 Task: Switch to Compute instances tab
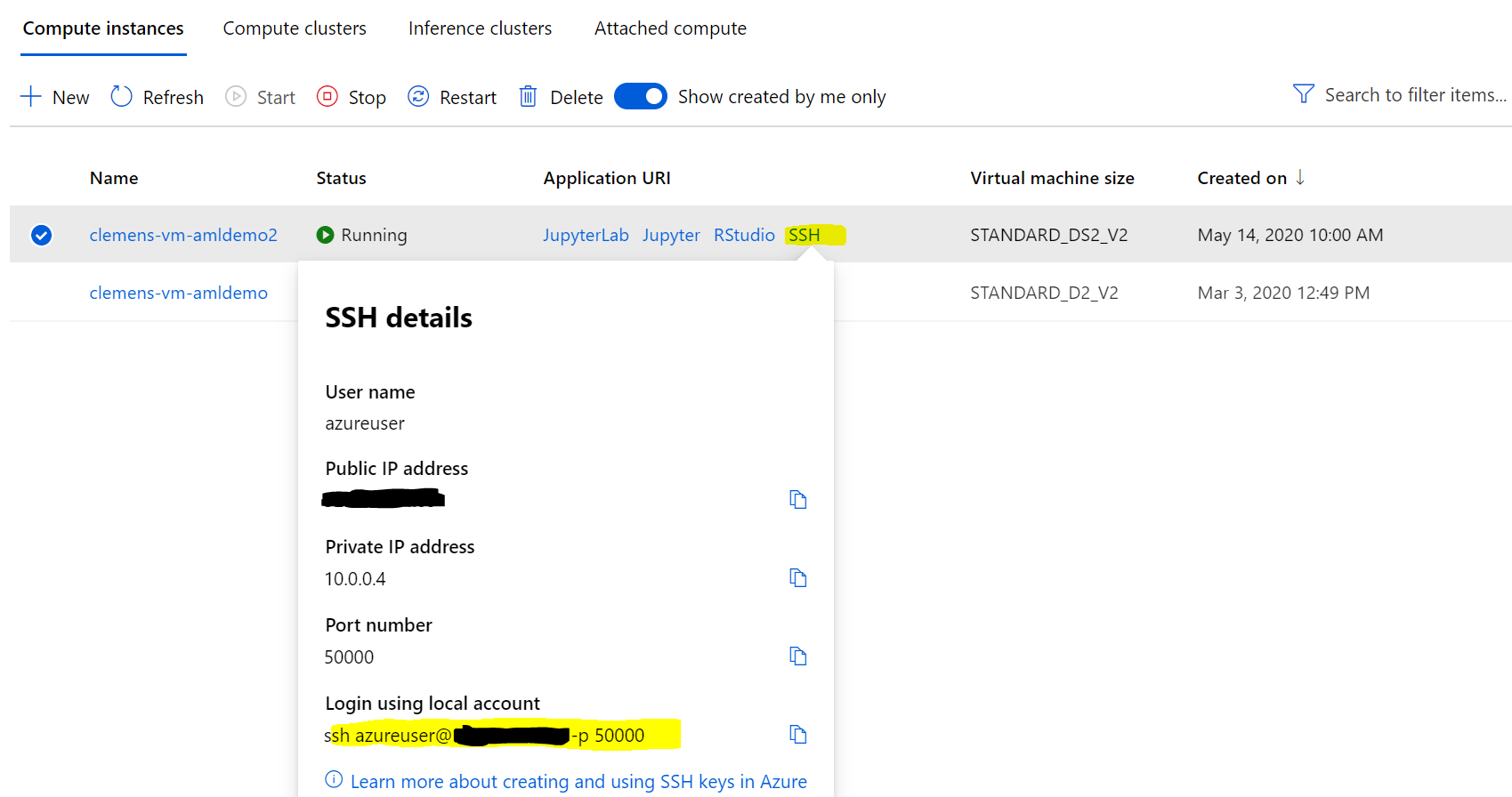coord(103,28)
